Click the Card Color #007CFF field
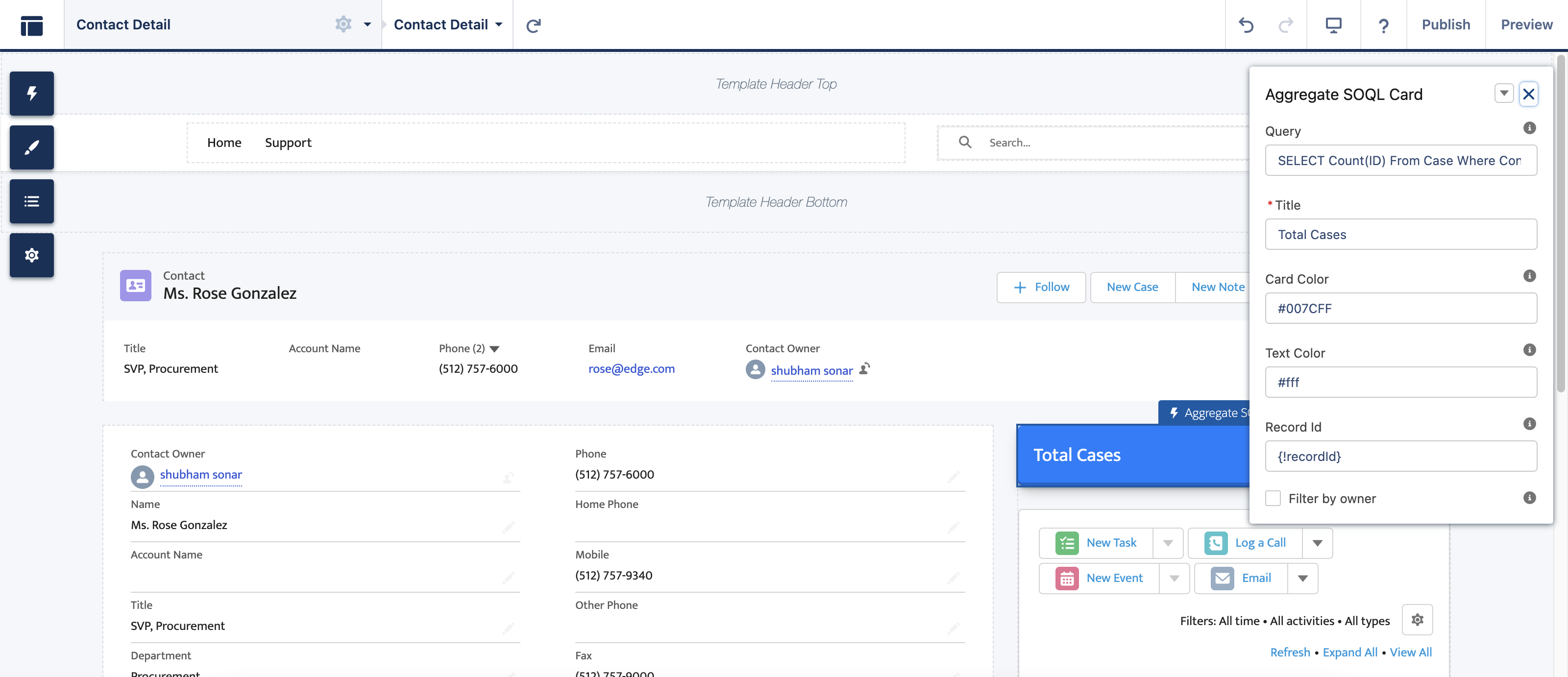Screen dimensions: 1568x677 click(x=1400, y=309)
